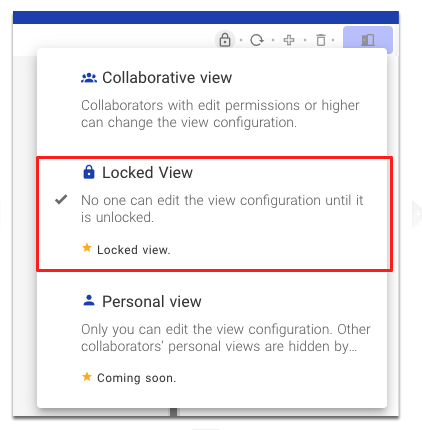Click the bold Locked view. label
This screenshot has width=422, height=430.
[134, 250]
